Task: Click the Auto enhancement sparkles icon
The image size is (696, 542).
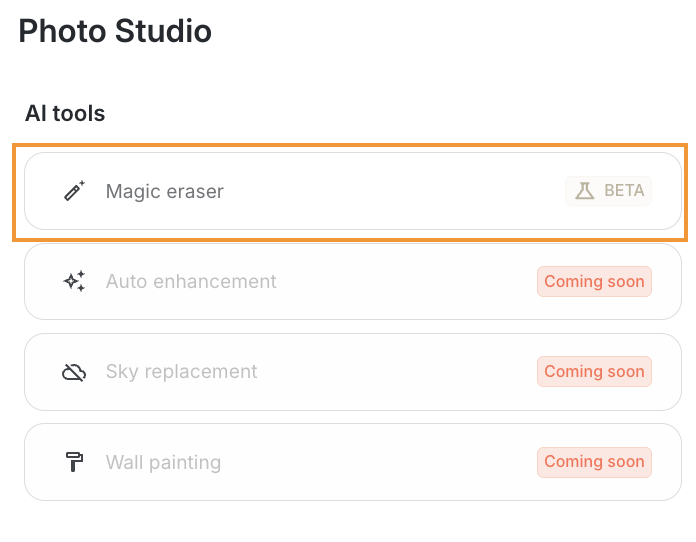Action: 74,281
